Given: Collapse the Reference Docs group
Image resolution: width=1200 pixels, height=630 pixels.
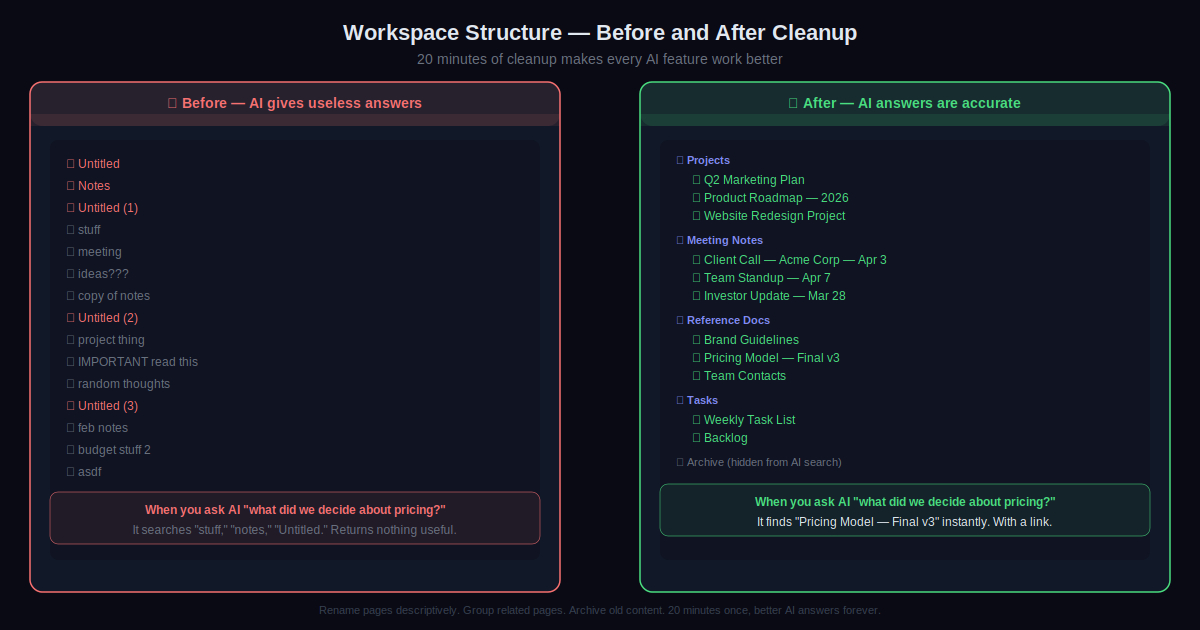Looking at the screenshot, I should [x=728, y=320].
